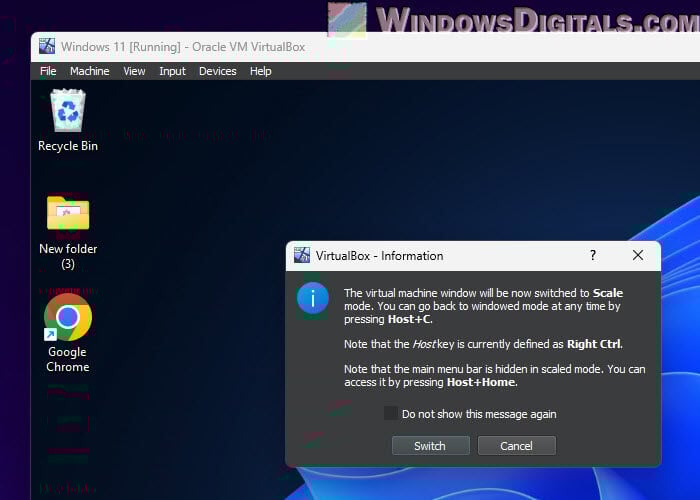Select the Google Chrome shortcut icon
This screenshot has width=700, height=500.
(68, 317)
